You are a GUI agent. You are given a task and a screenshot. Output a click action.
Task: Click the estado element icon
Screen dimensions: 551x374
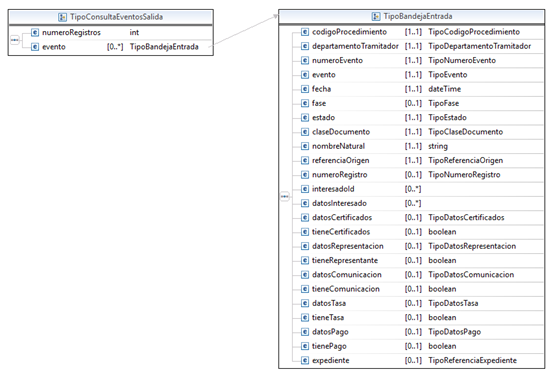(305, 117)
